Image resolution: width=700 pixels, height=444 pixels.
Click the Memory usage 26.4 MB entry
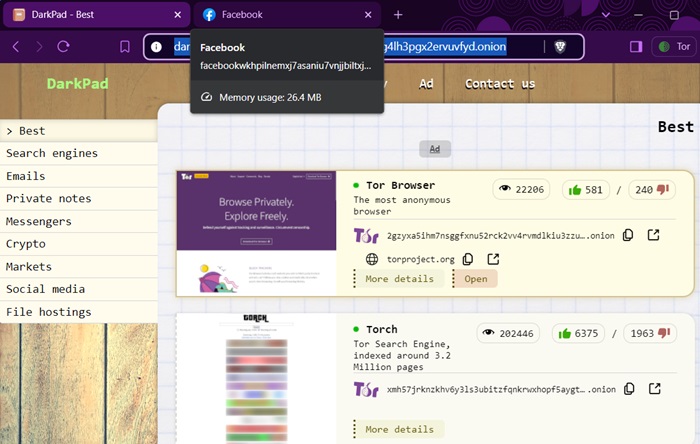click(x=287, y=97)
